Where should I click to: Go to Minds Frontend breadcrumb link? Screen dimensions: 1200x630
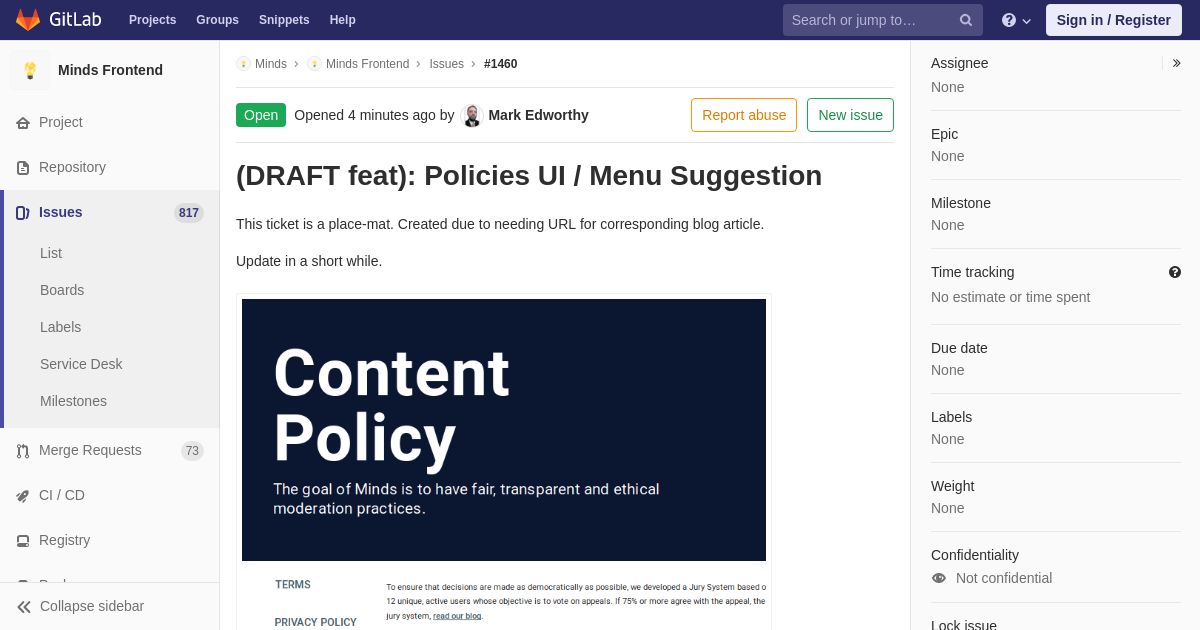coord(367,64)
